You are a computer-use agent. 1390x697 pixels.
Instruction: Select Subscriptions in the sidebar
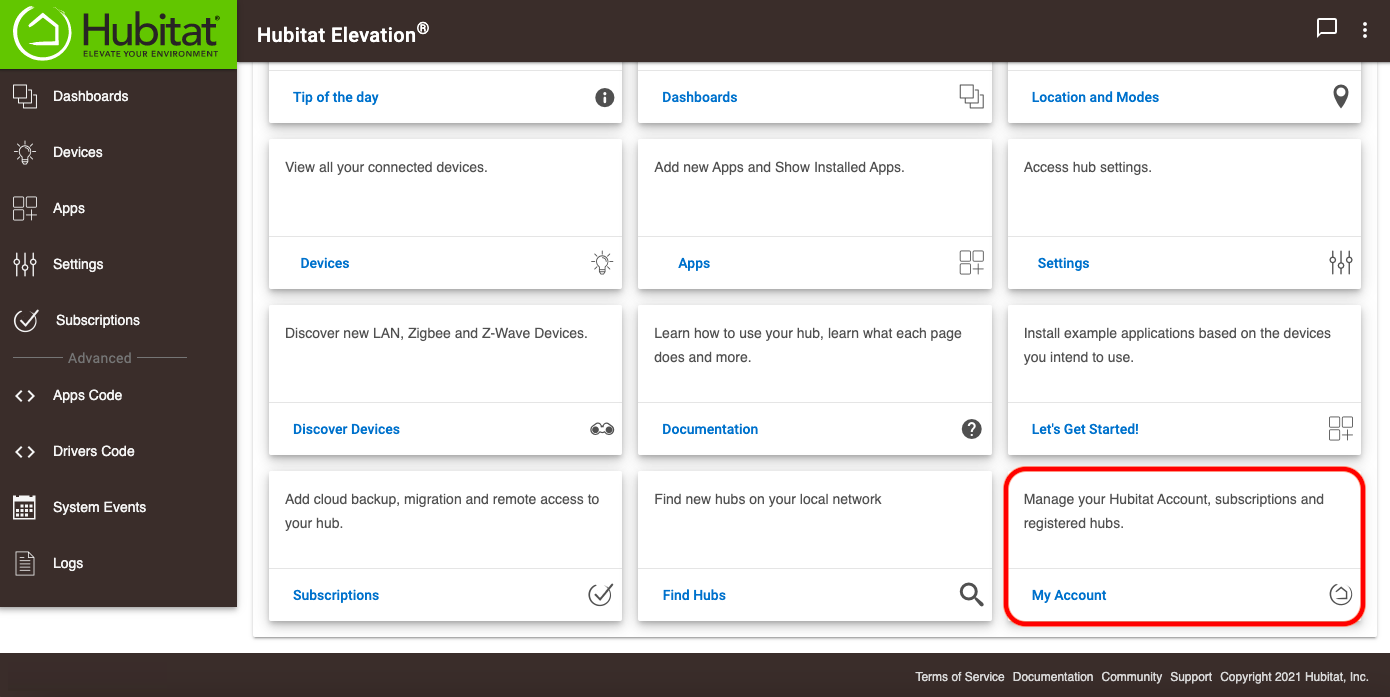click(98, 320)
